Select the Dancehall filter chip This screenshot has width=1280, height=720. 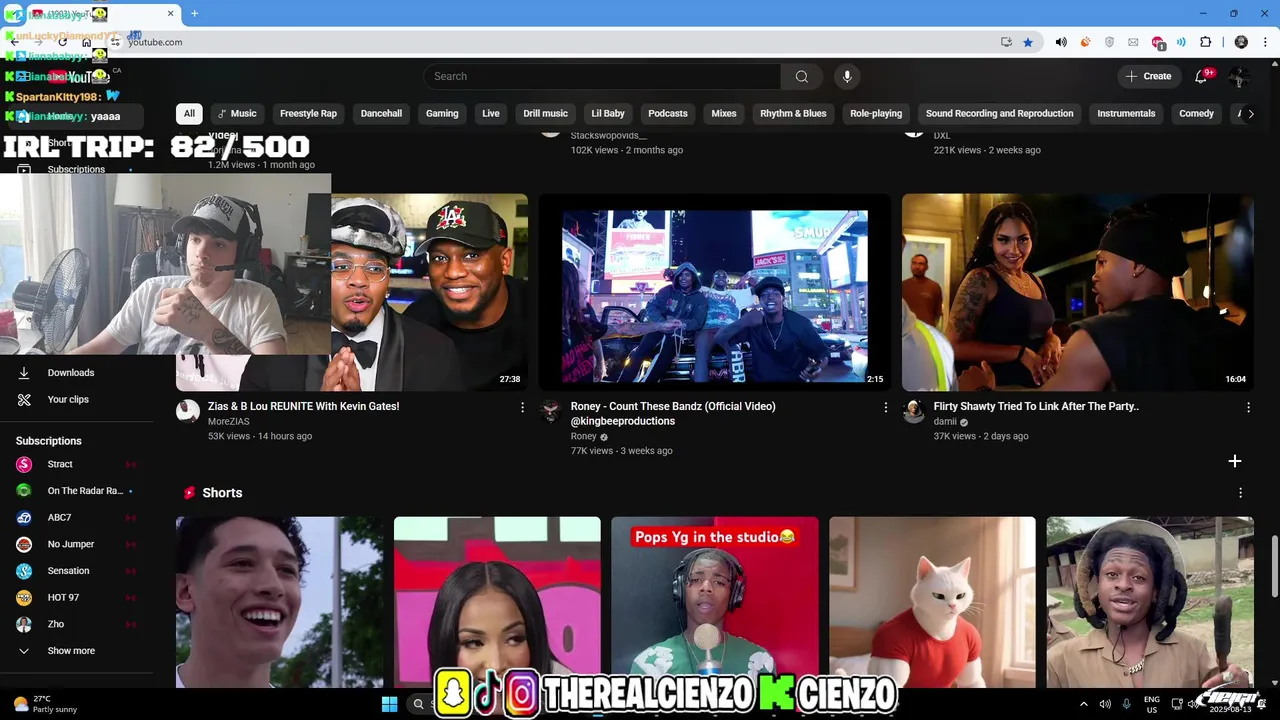click(381, 114)
